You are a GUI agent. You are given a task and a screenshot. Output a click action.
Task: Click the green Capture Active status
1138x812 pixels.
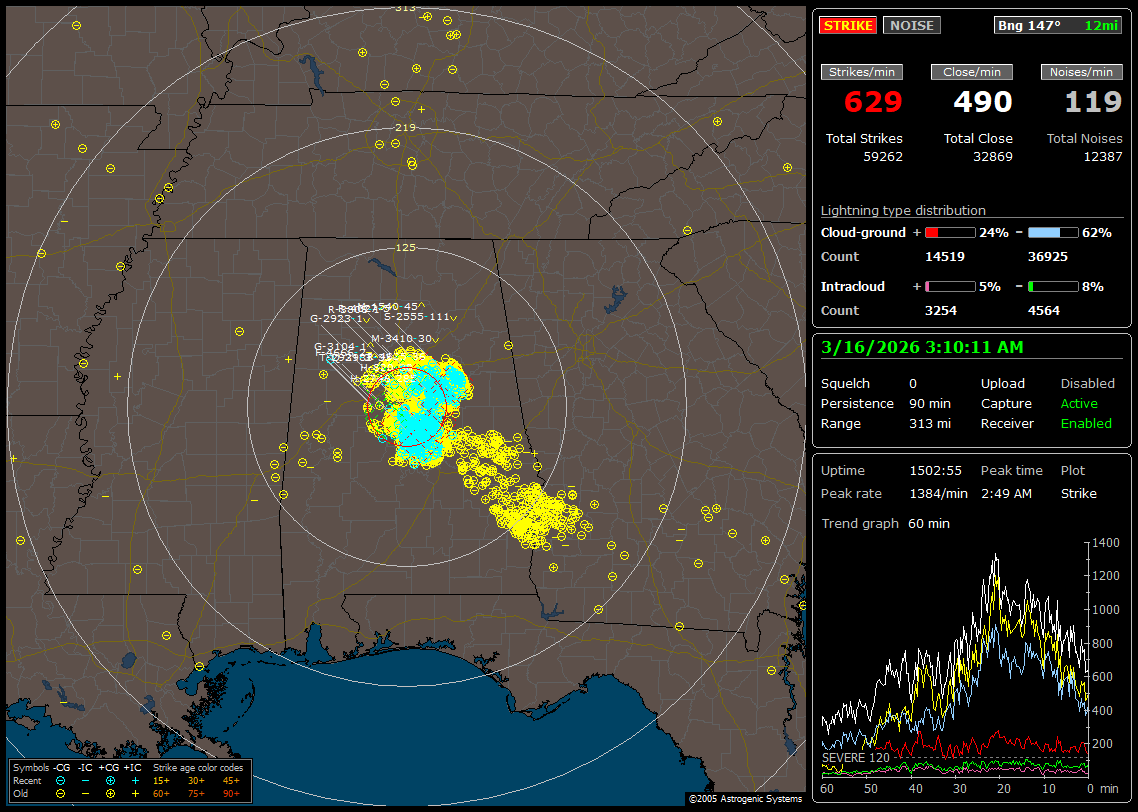click(x=1079, y=404)
